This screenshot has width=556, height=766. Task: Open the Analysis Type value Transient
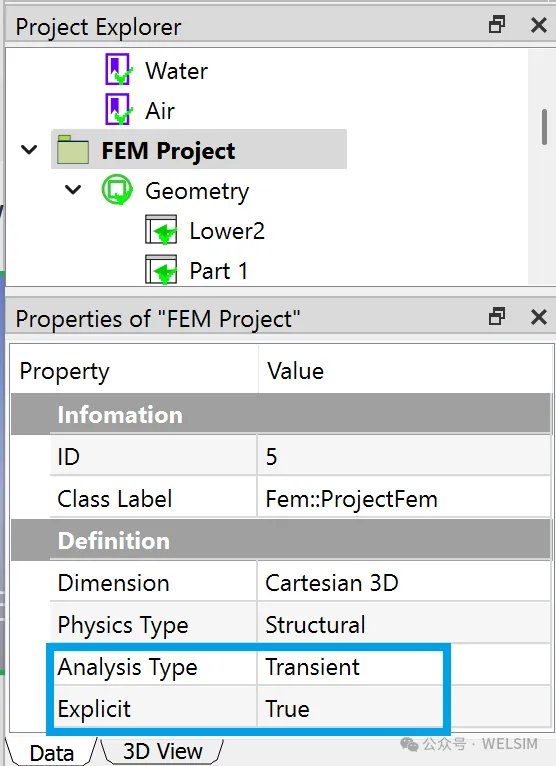404,667
